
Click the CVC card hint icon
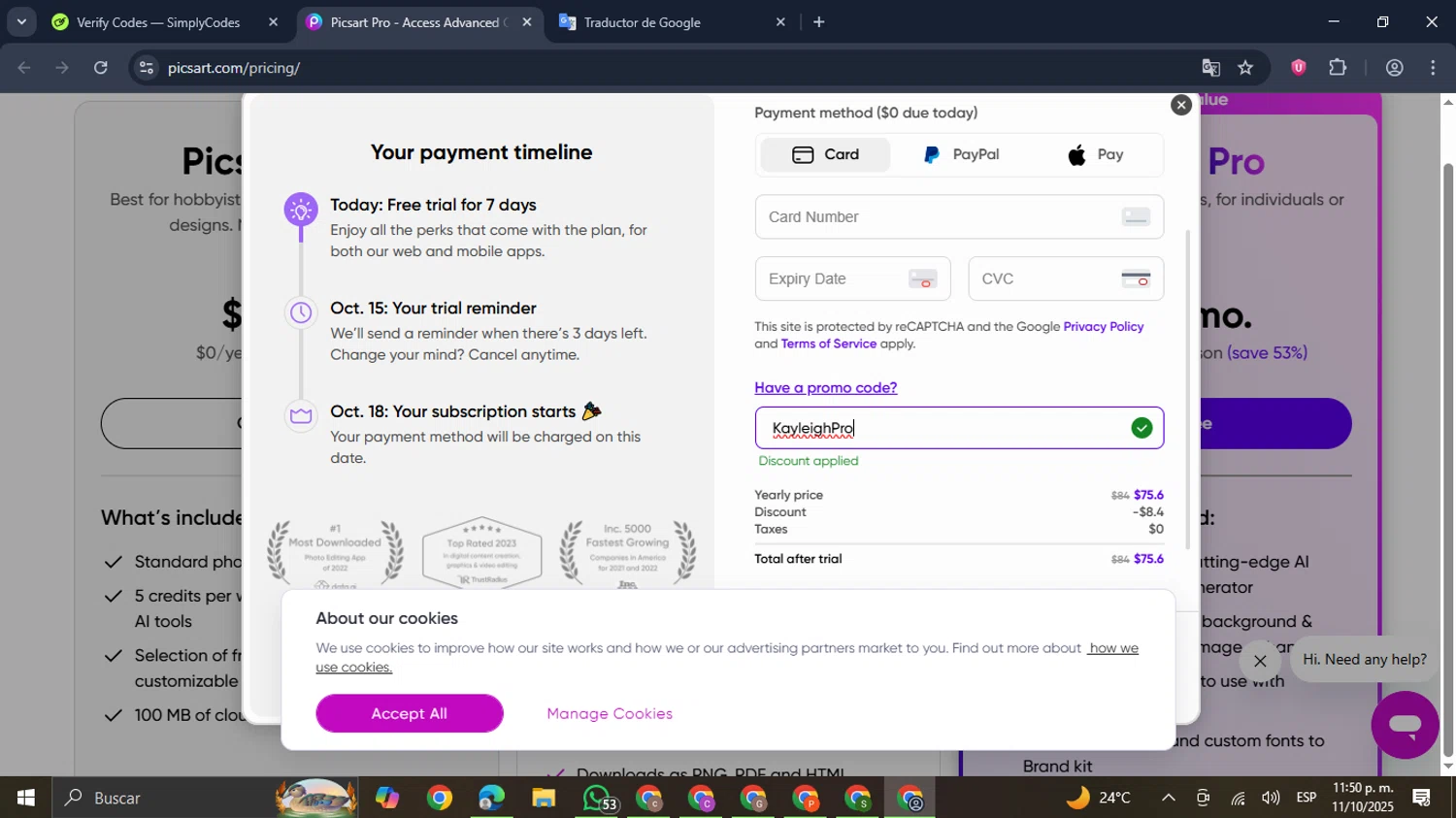pos(1136,278)
